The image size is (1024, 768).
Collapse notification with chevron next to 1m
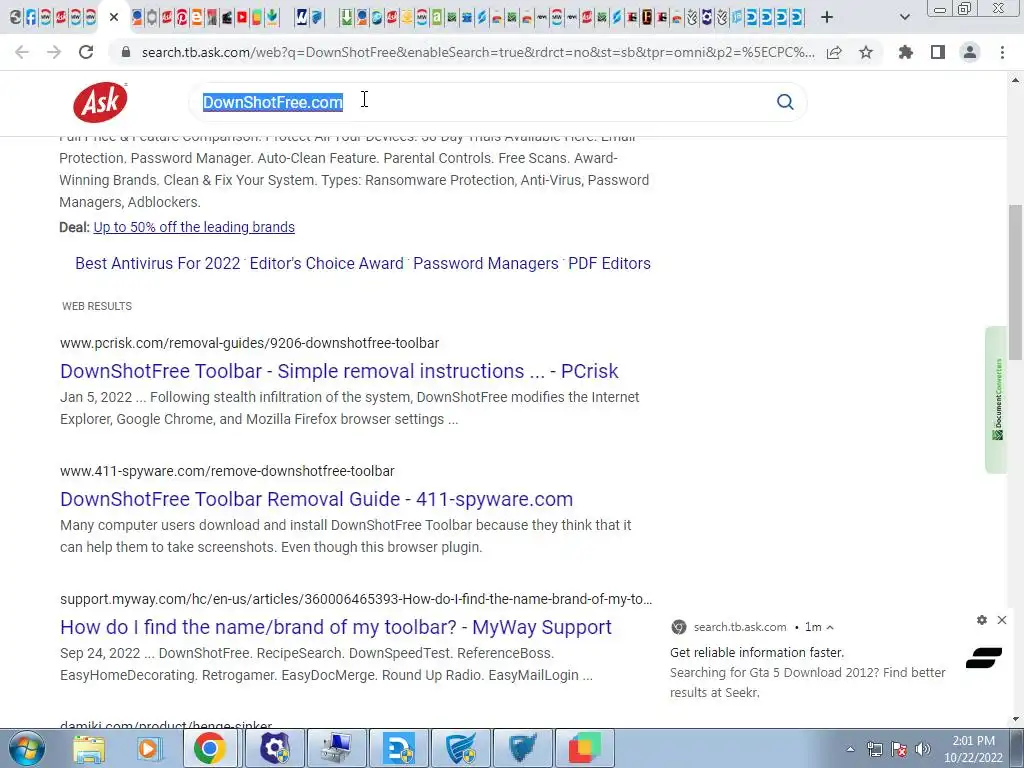[830, 627]
